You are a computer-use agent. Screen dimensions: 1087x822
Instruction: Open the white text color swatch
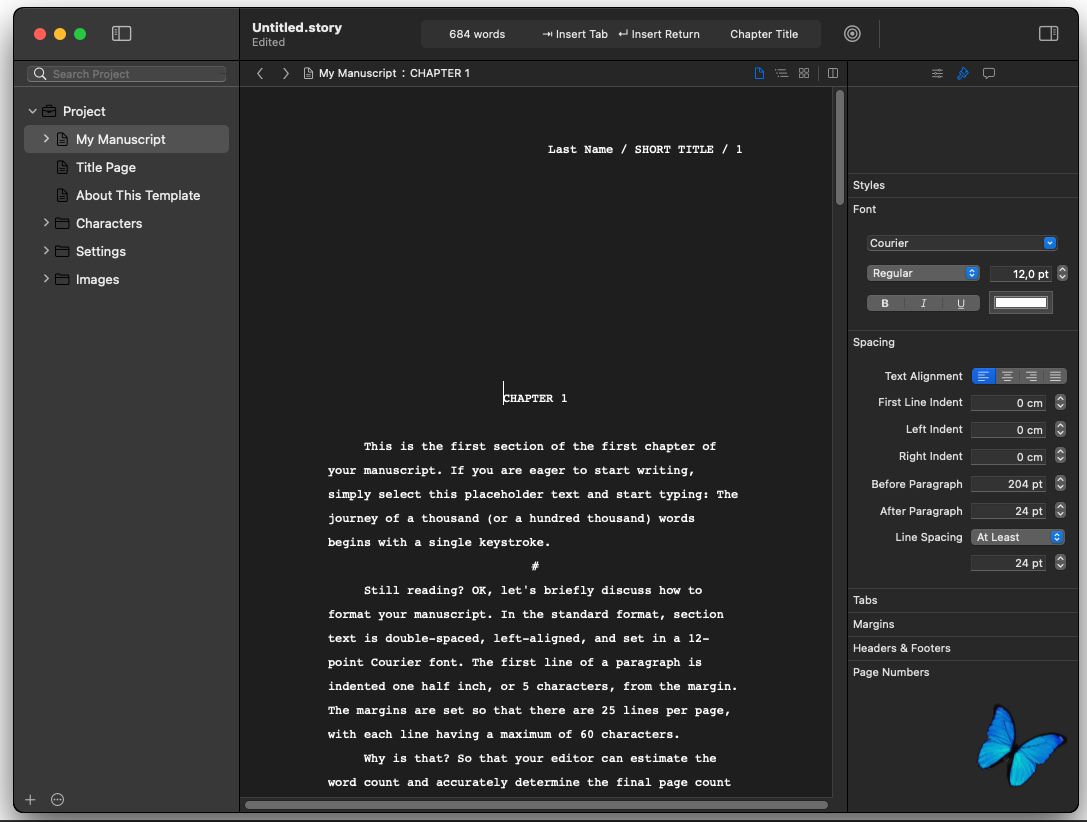coord(1020,303)
